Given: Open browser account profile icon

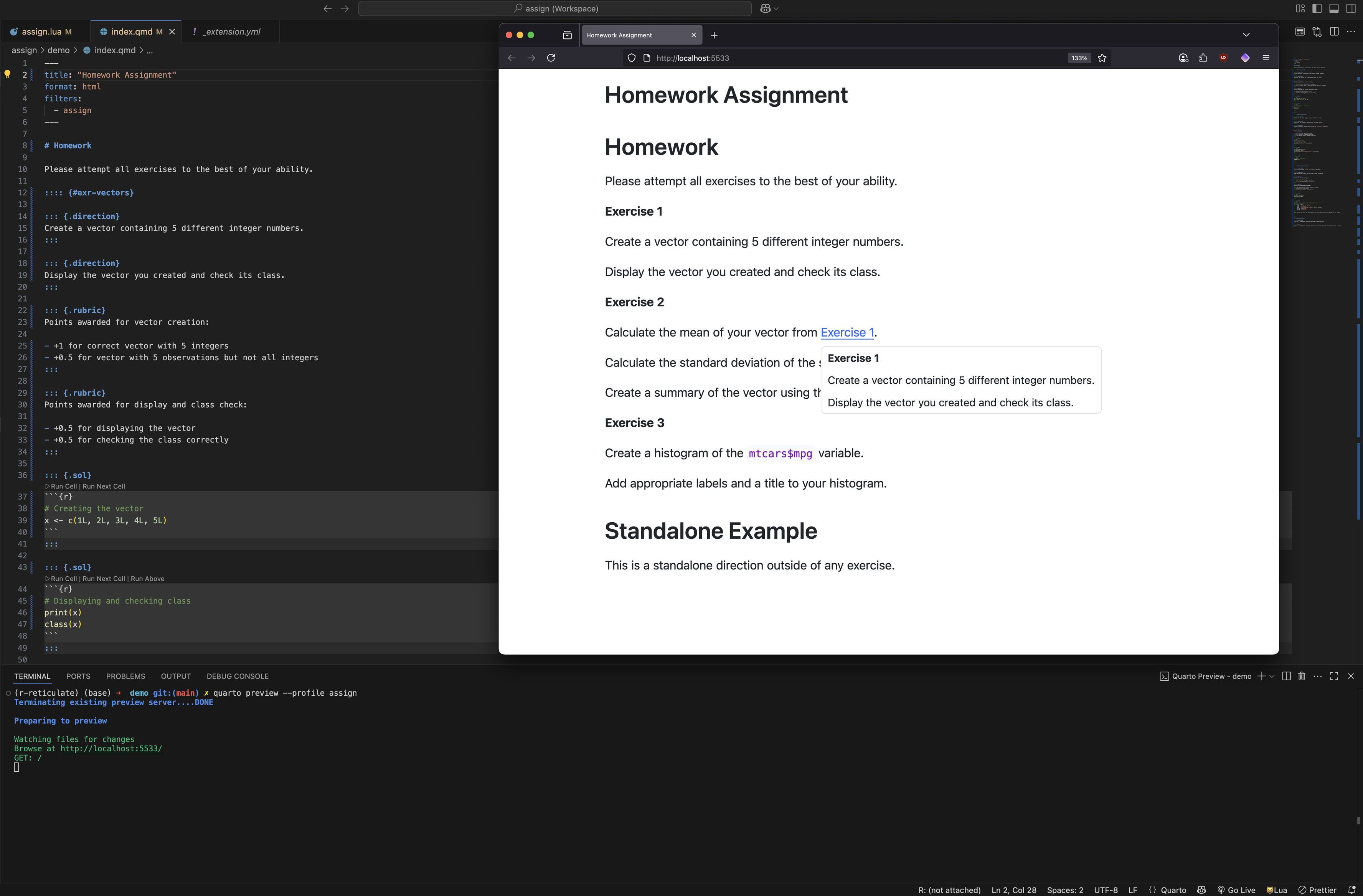Looking at the screenshot, I should tap(1184, 58).
